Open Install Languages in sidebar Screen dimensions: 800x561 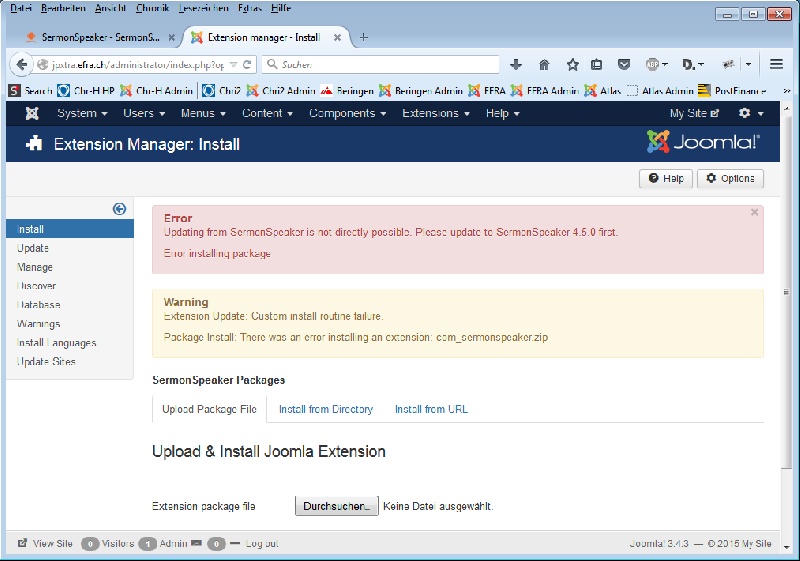point(56,343)
